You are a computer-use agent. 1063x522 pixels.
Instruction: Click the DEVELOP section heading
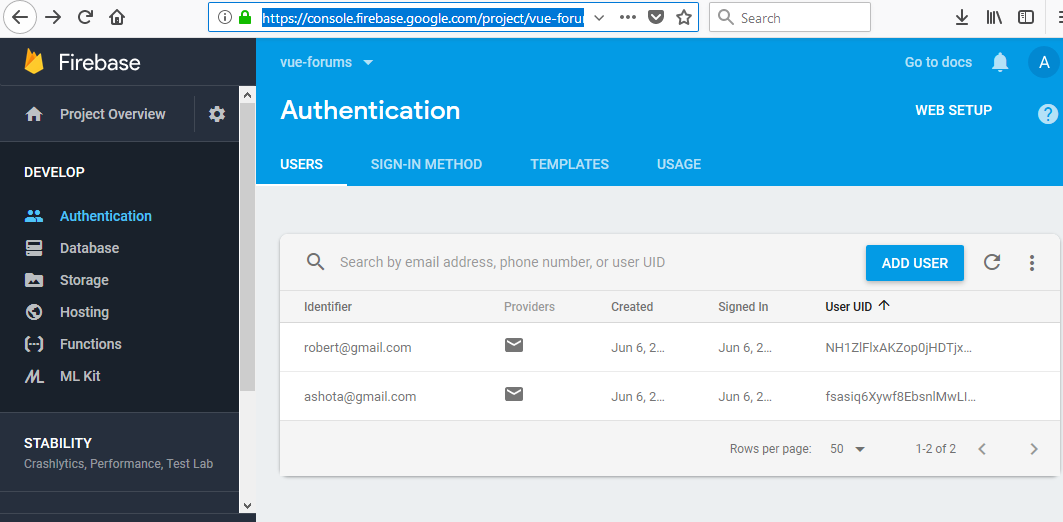[x=54, y=172]
